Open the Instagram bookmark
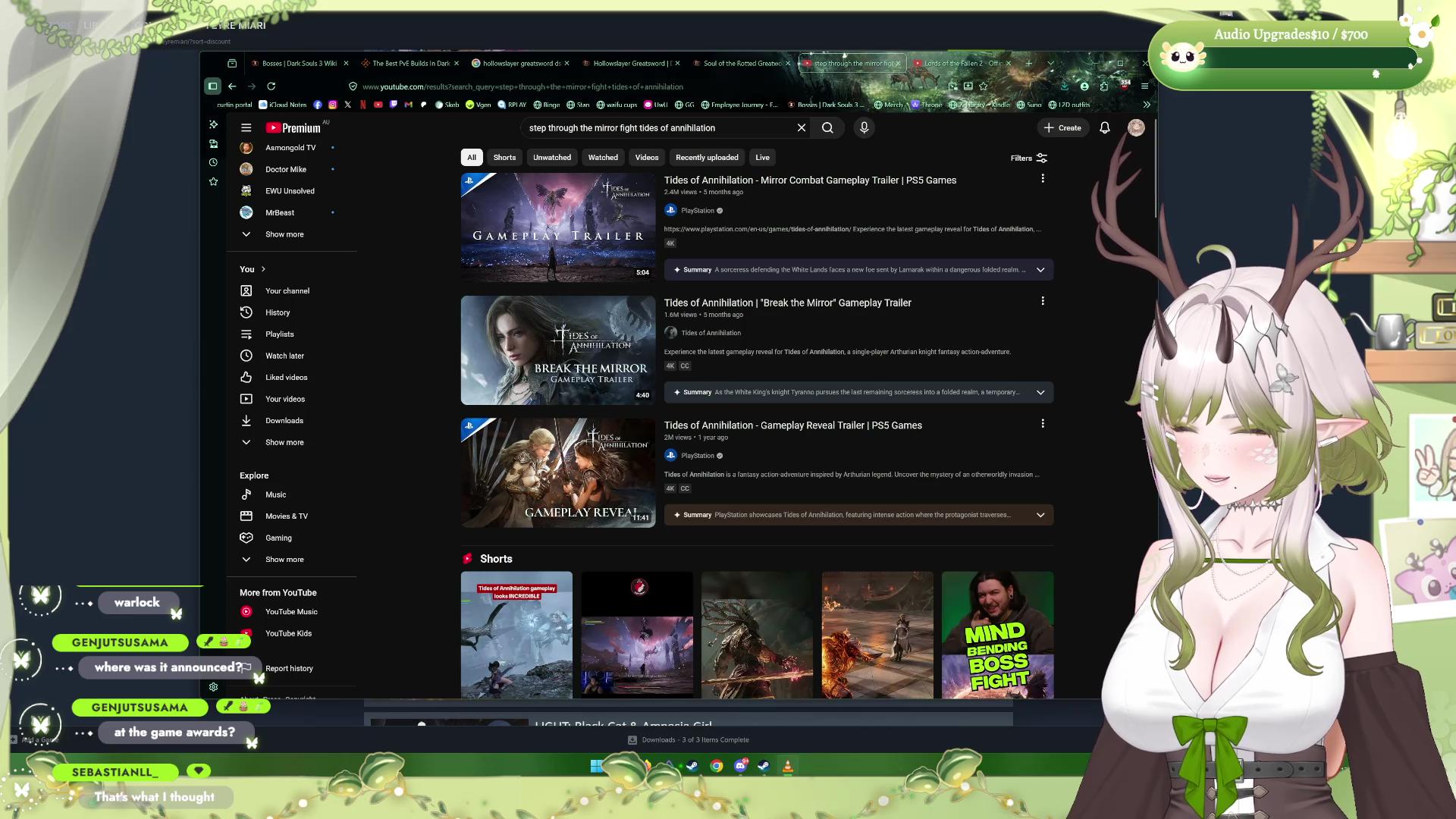 (332, 105)
